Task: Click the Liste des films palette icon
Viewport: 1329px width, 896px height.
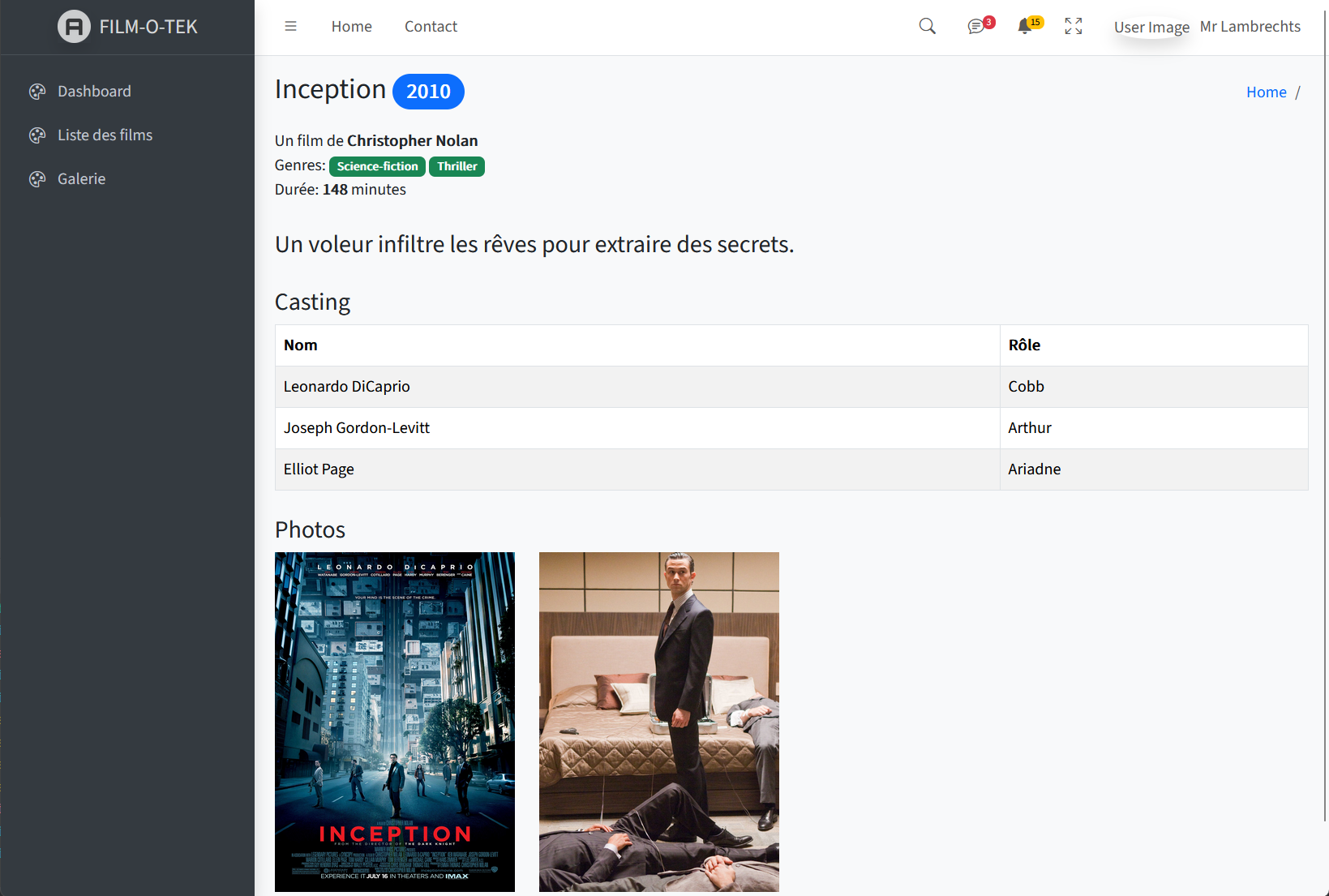Action: point(37,135)
